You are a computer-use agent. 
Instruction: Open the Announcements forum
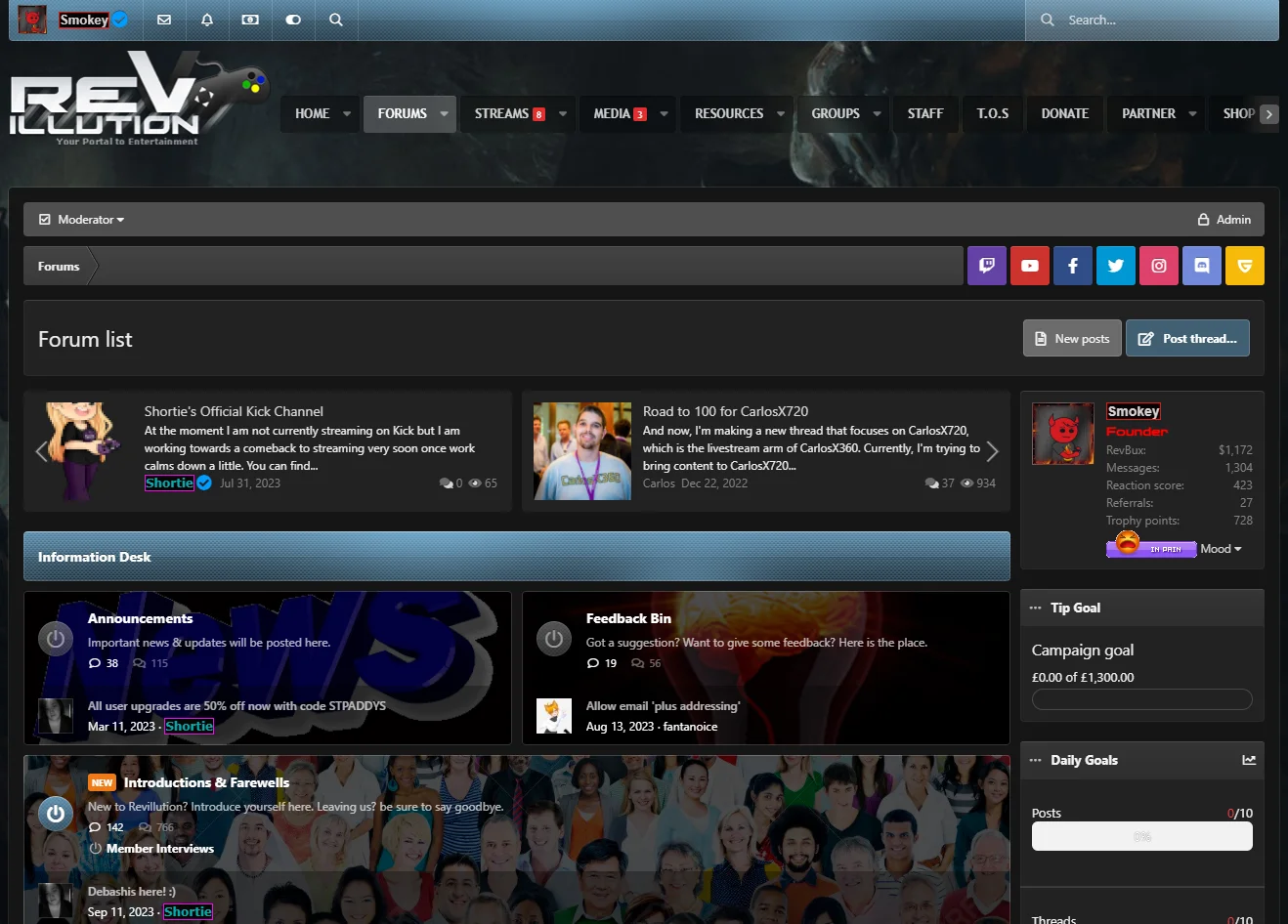(140, 618)
